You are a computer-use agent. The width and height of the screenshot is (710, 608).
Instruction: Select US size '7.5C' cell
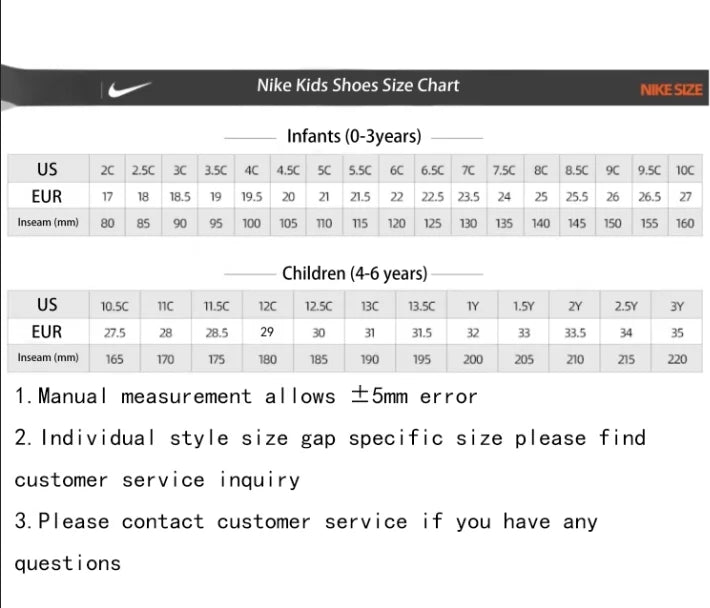click(504, 170)
